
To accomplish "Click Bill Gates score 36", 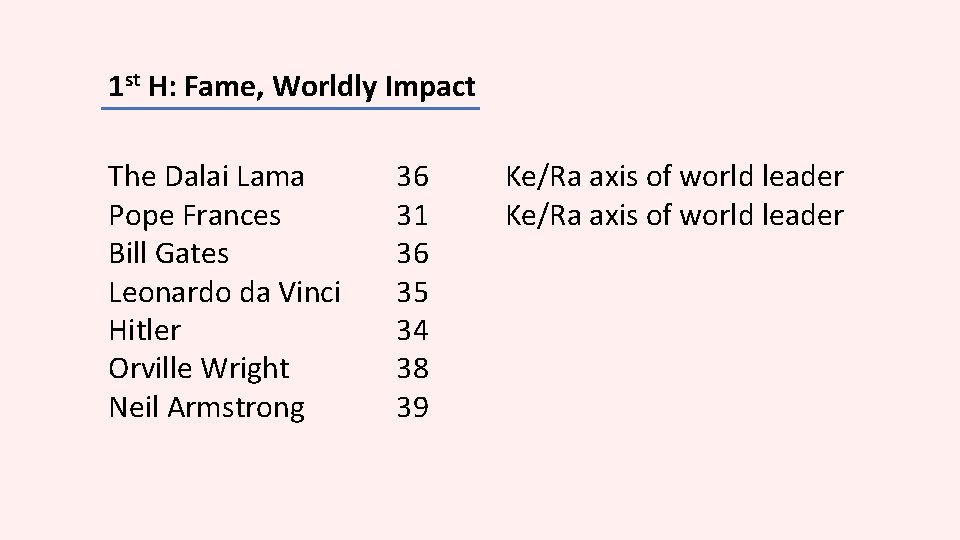I will (x=413, y=253).
